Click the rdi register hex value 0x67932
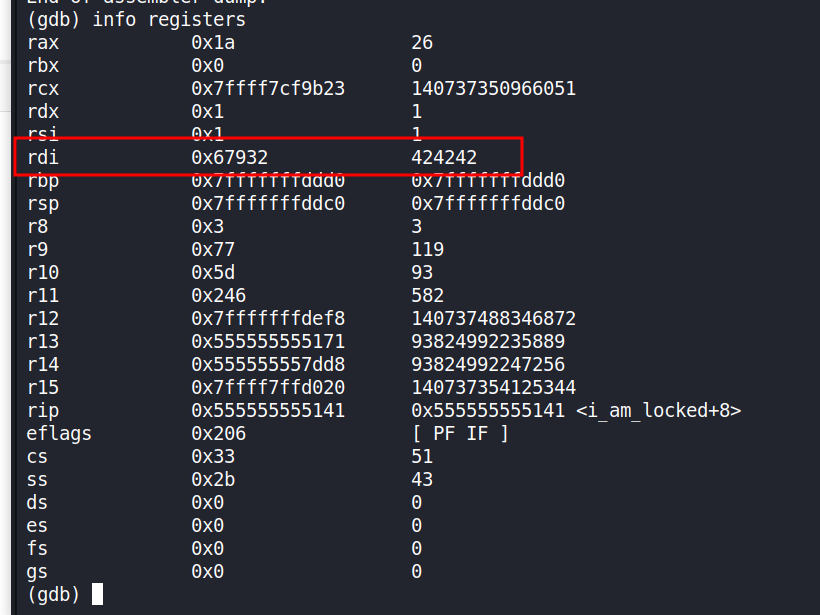Screen dimensions: 820x615 [229, 158]
